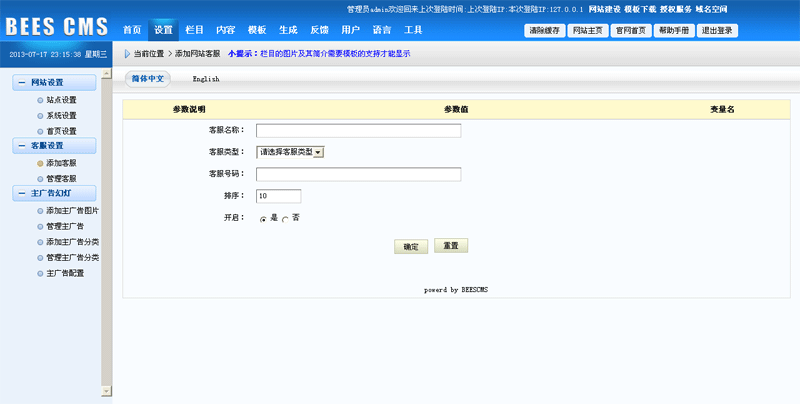The image size is (800, 404).
Task: Open the 域名空间 header link
Action: coord(711,9)
